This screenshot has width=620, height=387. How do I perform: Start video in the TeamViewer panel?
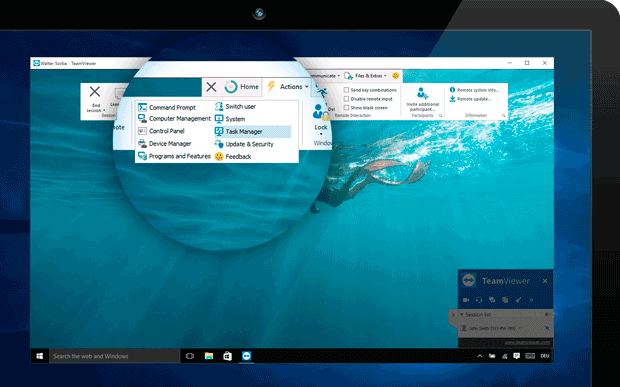(x=466, y=300)
